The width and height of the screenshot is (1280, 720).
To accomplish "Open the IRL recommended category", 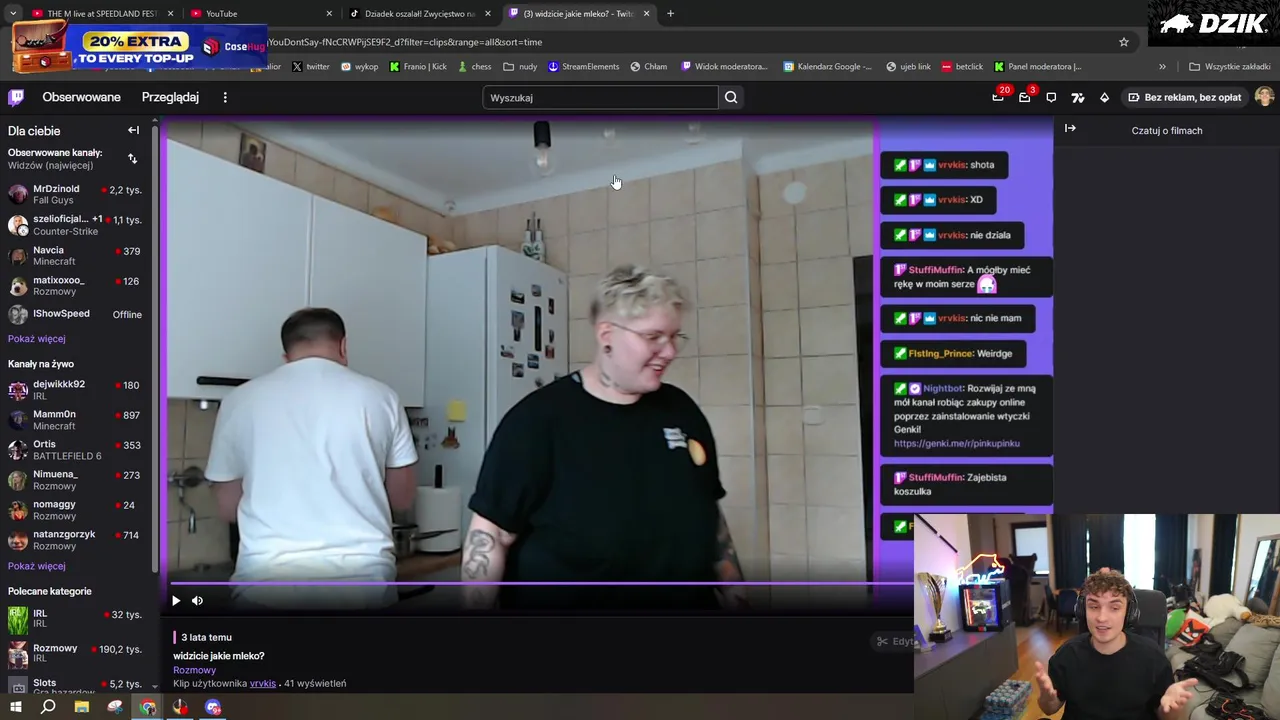I will click(x=76, y=619).
